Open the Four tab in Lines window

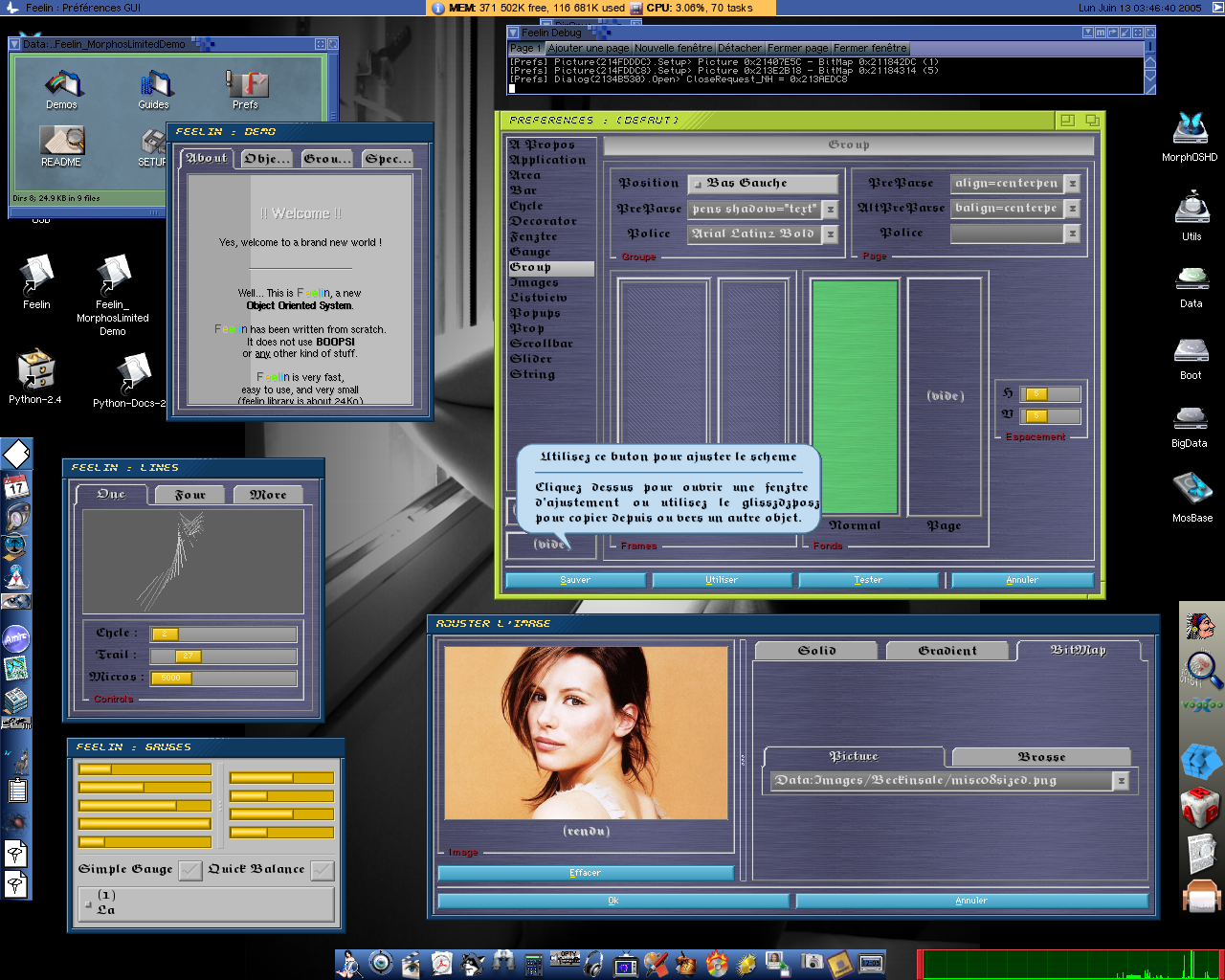click(190, 495)
